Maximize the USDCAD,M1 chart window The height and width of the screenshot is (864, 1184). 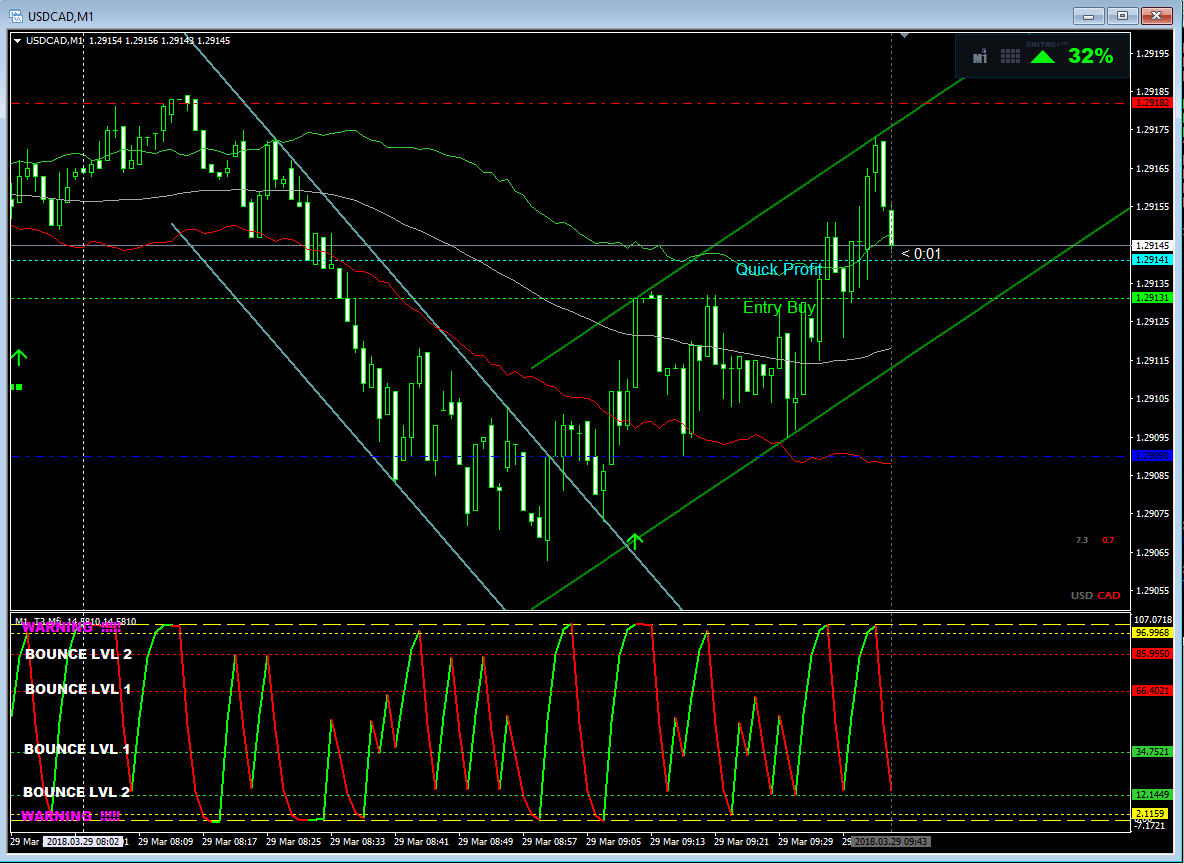[x=1123, y=16]
